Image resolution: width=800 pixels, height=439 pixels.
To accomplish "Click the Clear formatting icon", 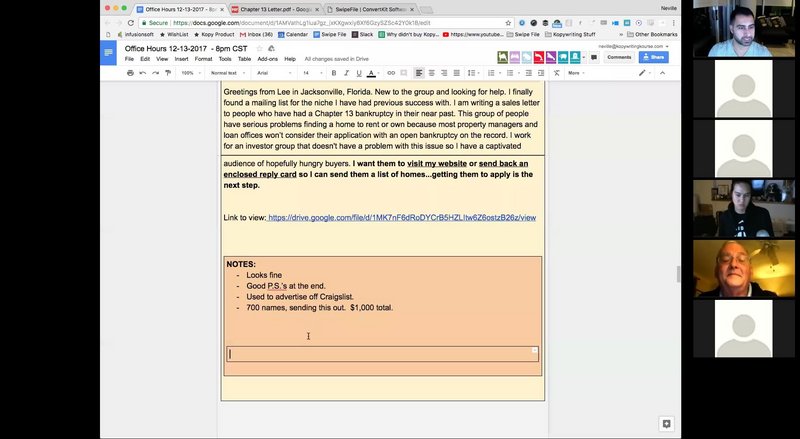I will tap(557, 73).
